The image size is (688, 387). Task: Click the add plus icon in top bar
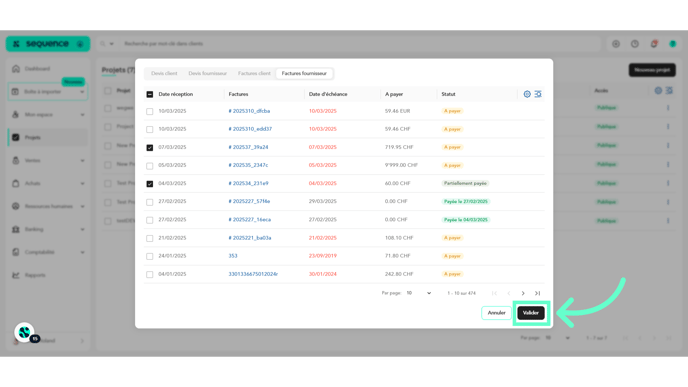pos(616,44)
